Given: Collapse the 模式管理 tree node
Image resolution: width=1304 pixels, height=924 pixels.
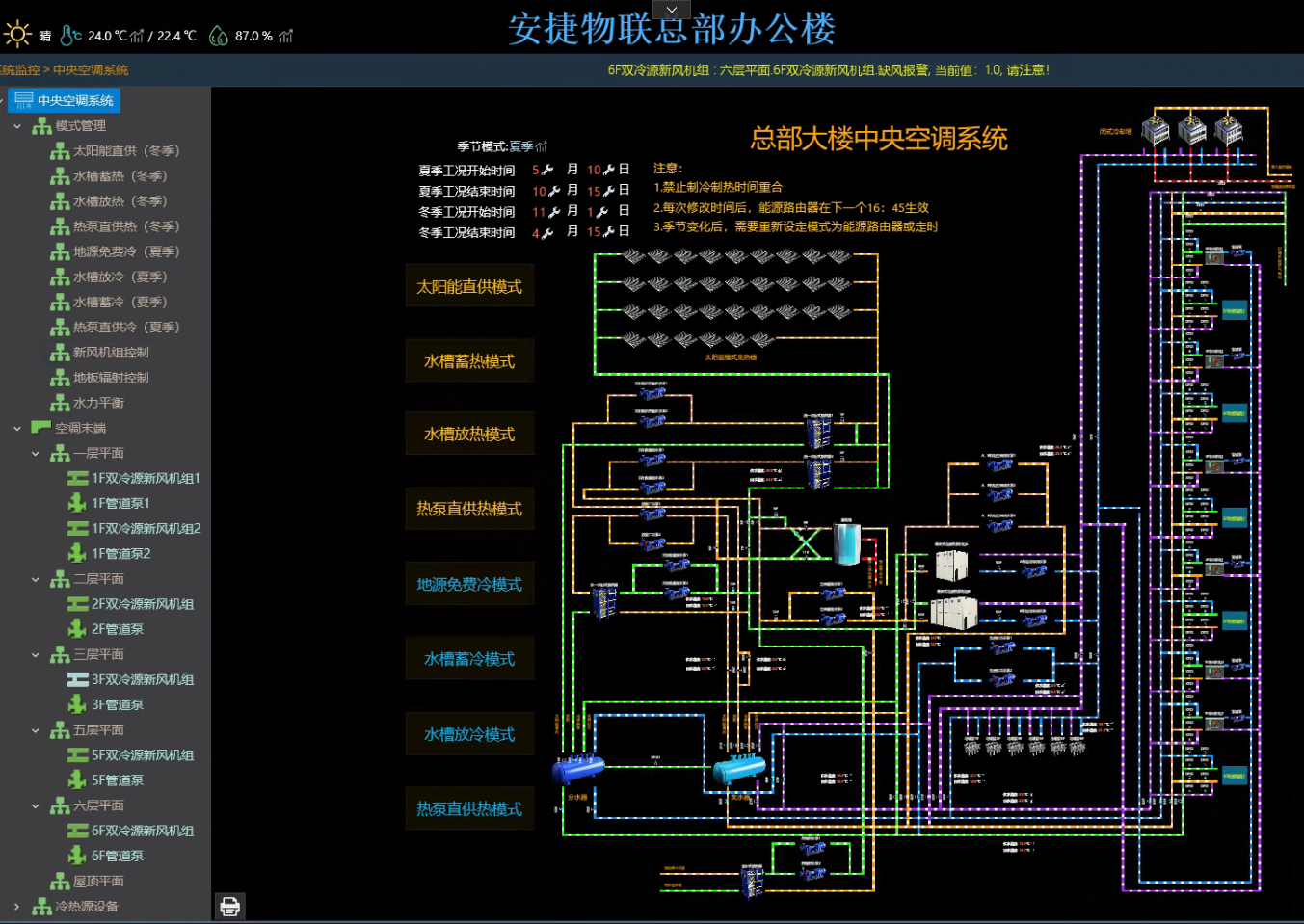Looking at the screenshot, I should click(17, 126).
